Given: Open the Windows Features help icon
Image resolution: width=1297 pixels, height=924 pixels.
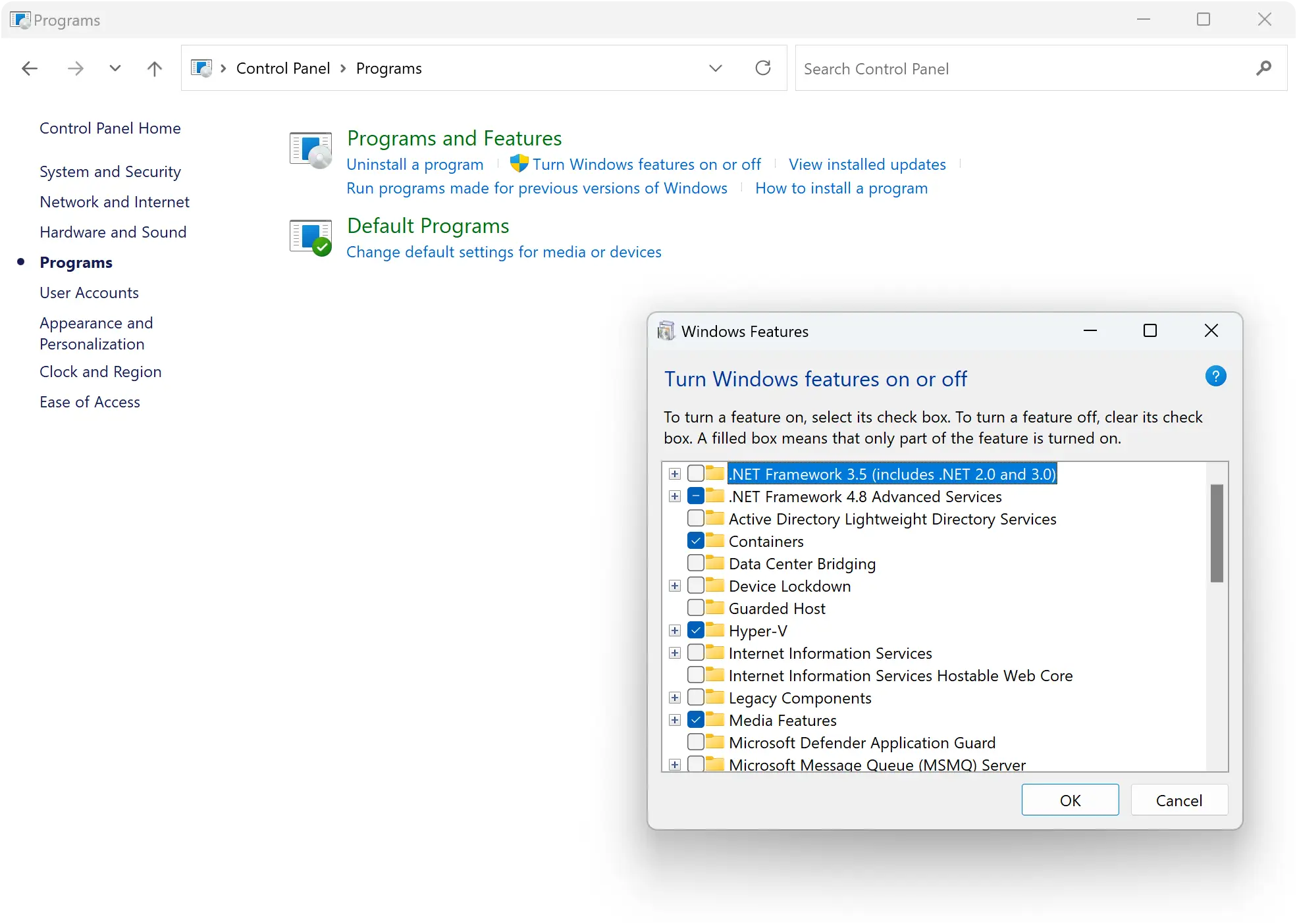Looking at the screenshot, I should point(1215,376).
